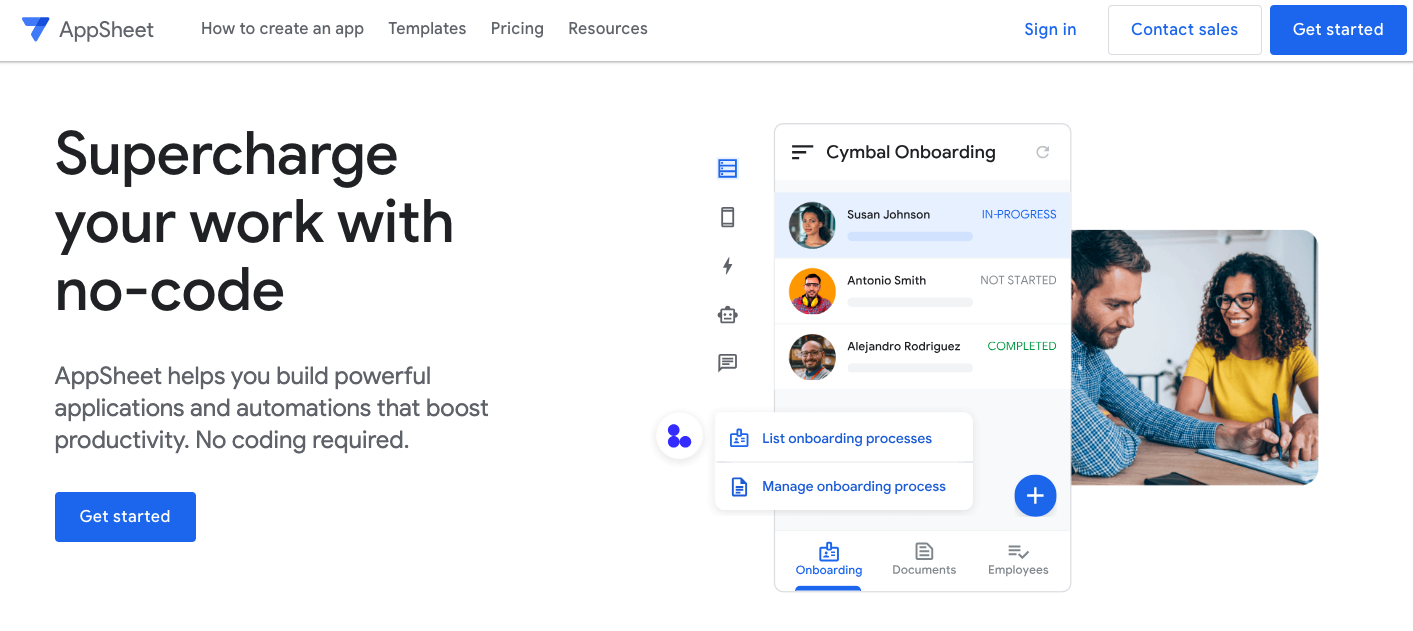Click Alejandro Rodriguez's avatar
The width and height of the screenshot is (1413, 631).
pos(812,357)
